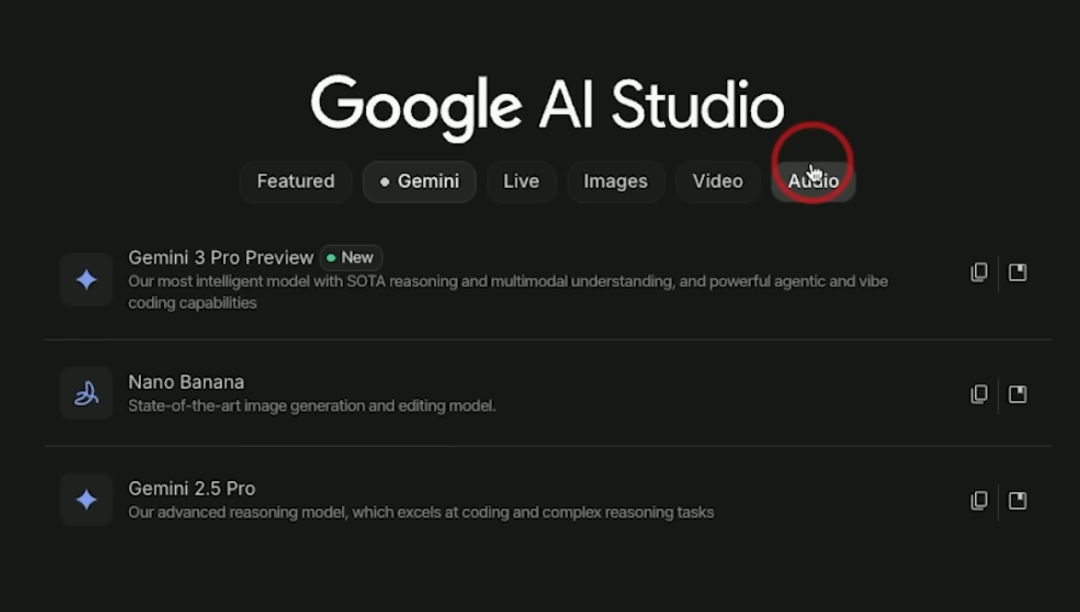The image size is (1080, 612).
Task: Switch to the Featured tab
Action: tap(295, 182)
